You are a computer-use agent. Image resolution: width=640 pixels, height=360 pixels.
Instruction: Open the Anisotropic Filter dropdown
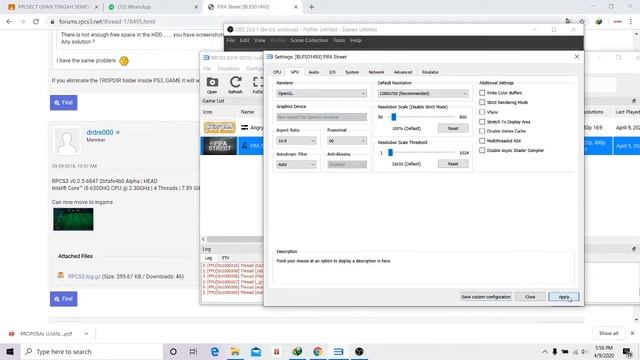296,164
